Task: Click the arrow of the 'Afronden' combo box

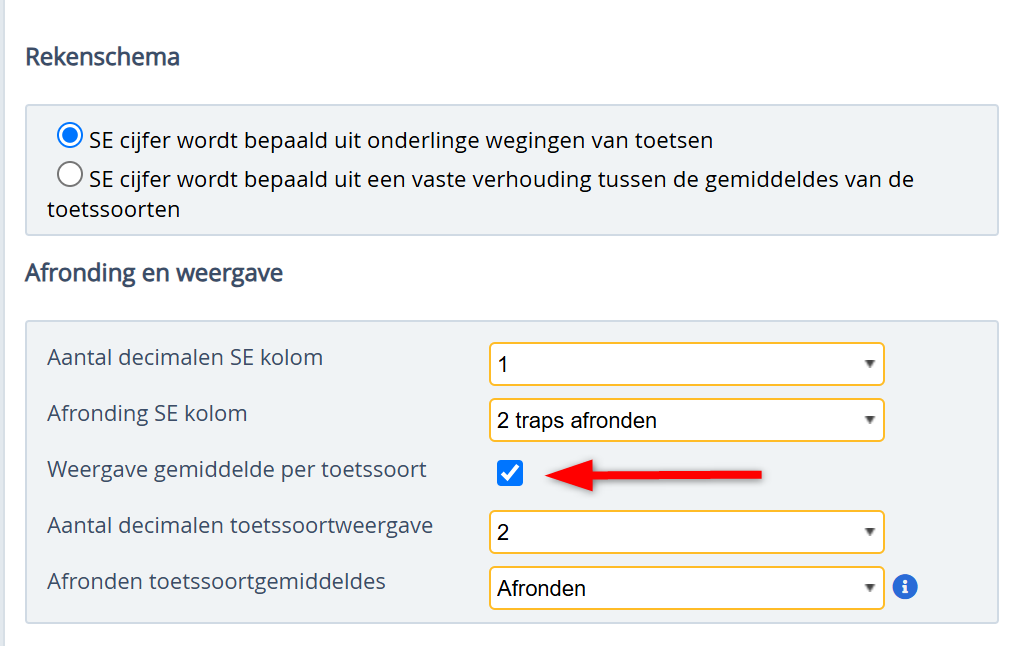Action: (x=869, y=588)
